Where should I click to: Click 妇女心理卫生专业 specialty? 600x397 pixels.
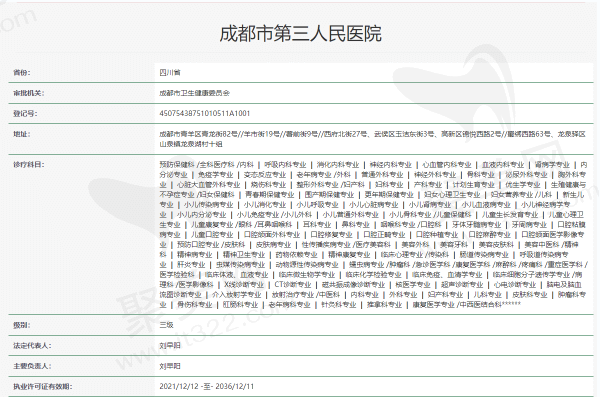(452, 195)
